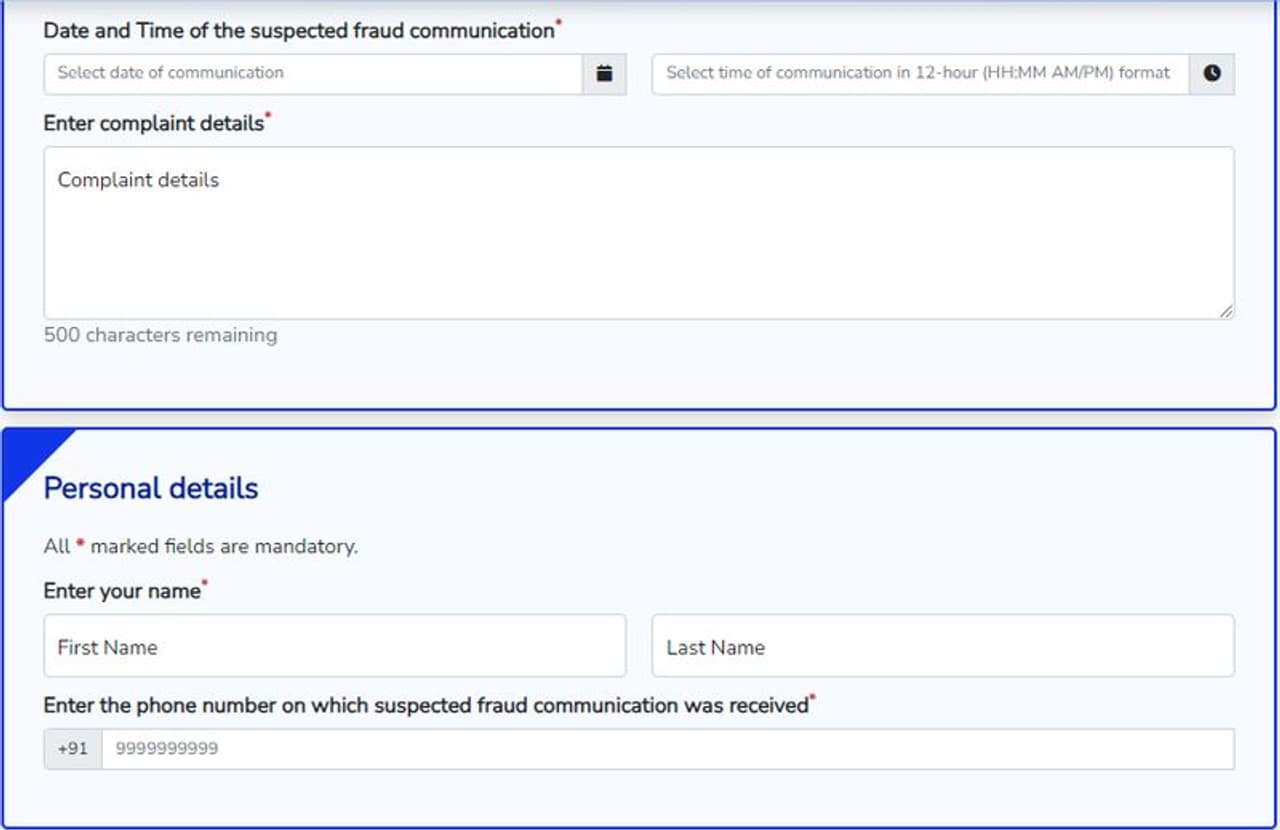Click the '500 characters remaining' counter text
Screen dimensions: 1280x830
[161, 335]
